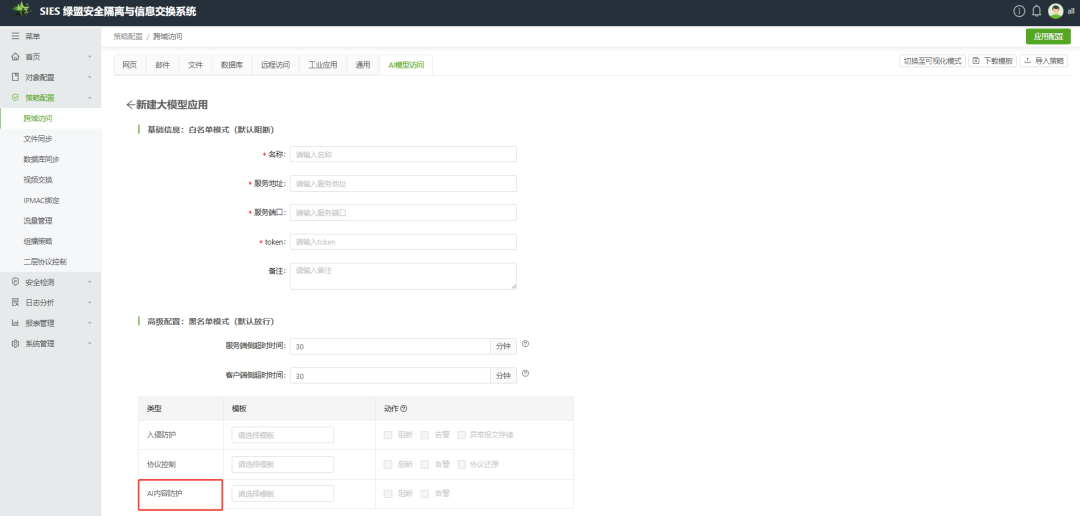The height and width of the screenshot is (516, 1080).
Task: Click the green 应用配置 button
Action: pos(1048,36)
